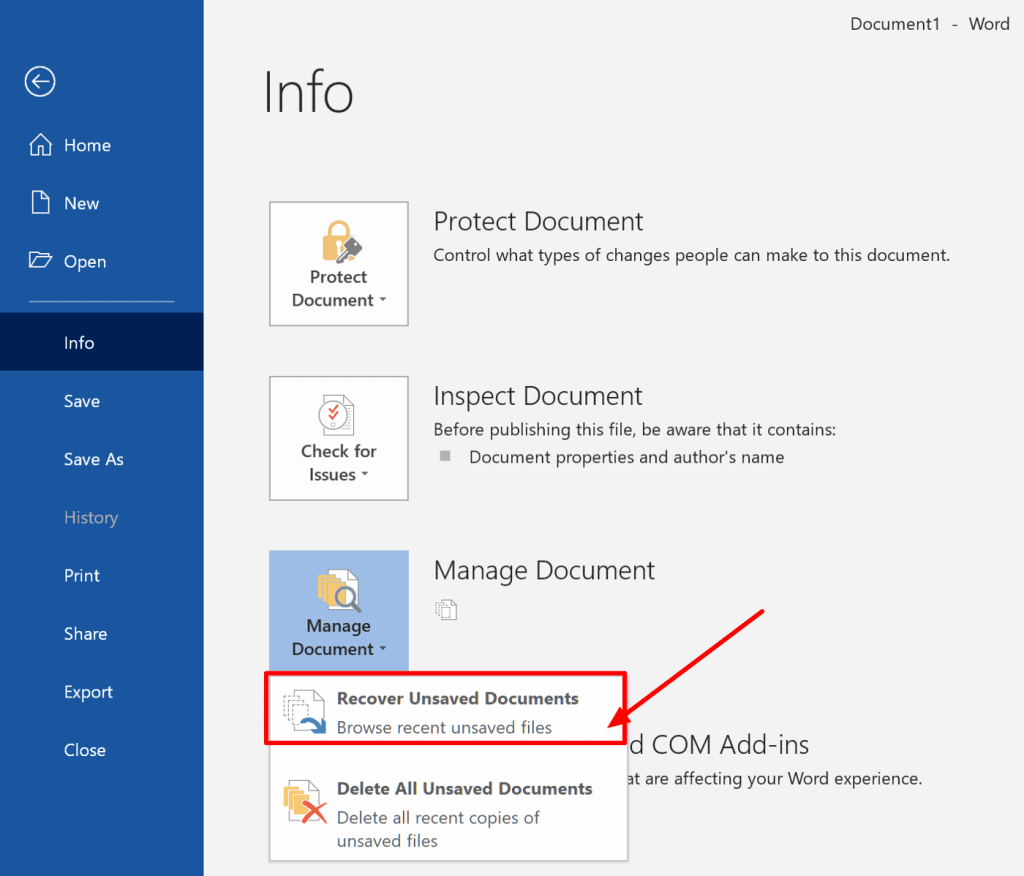Click the padlock Protect Document icon
Screen dimensions: 1024x876
coord(339,242)
